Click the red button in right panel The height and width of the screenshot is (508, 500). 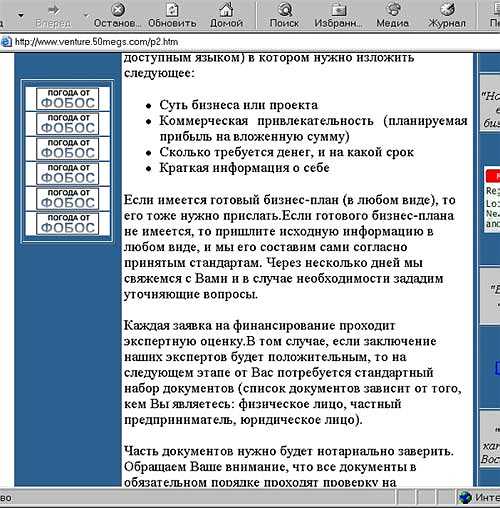click(x=493, y=176)
